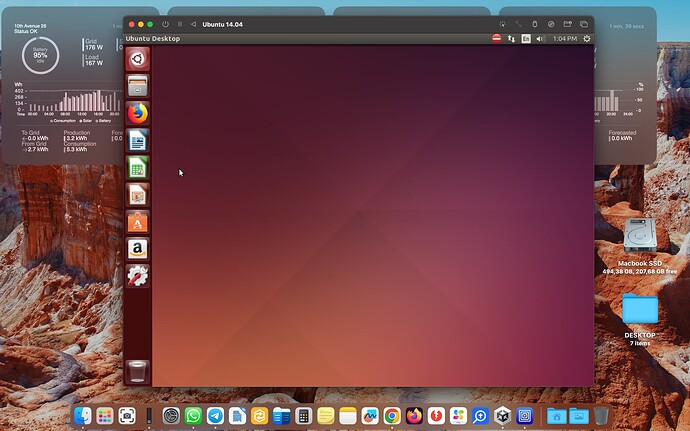Viewport: 690px width, 431px height.
Task: Open the session gear menu in Ubuntu panel
Action: 587,39
